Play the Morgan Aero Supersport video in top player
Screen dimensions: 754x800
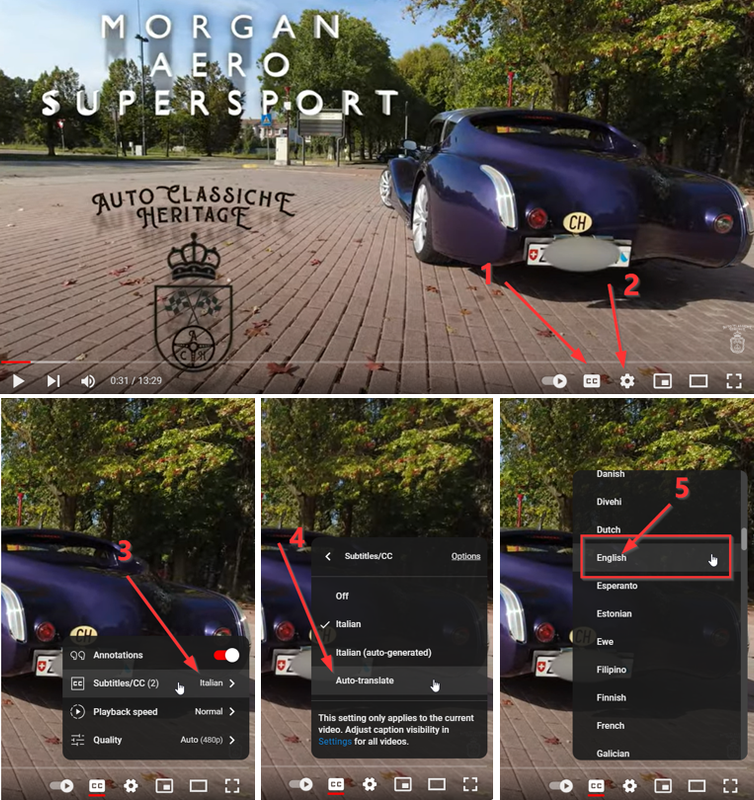[18, 381]
